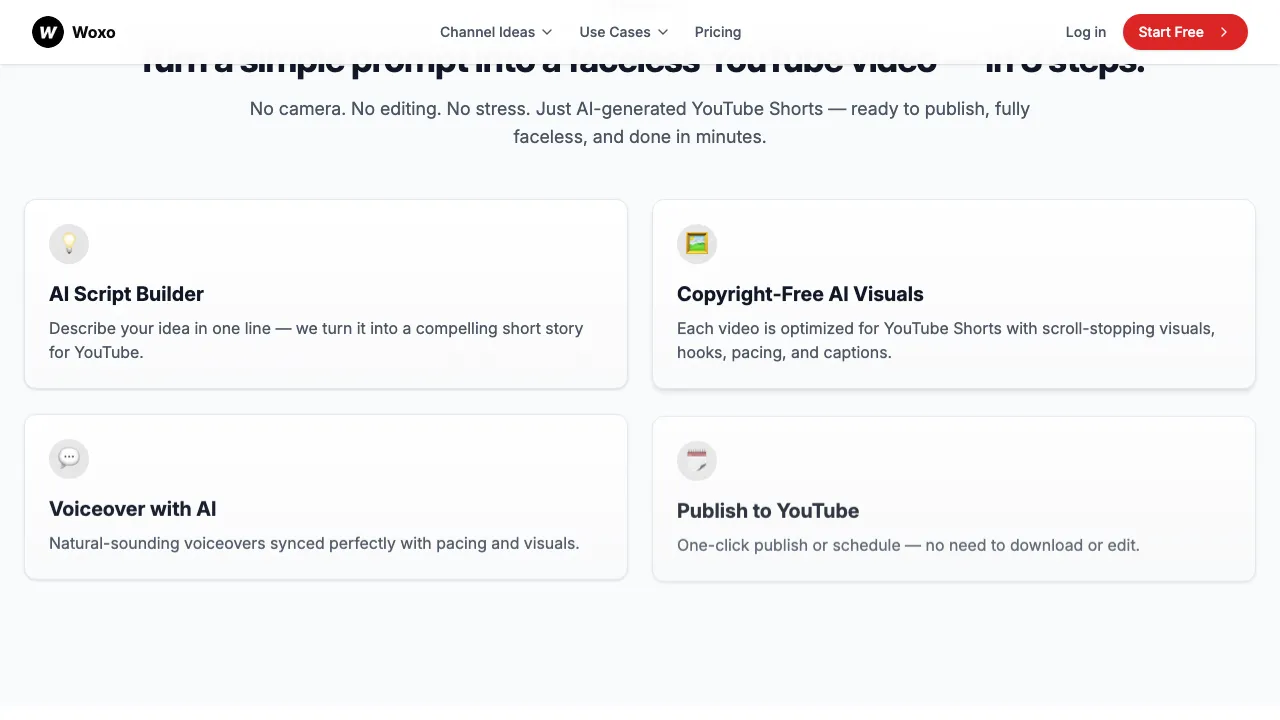
Task: Click the Start Free button
Action: [x=1185, y=32]
